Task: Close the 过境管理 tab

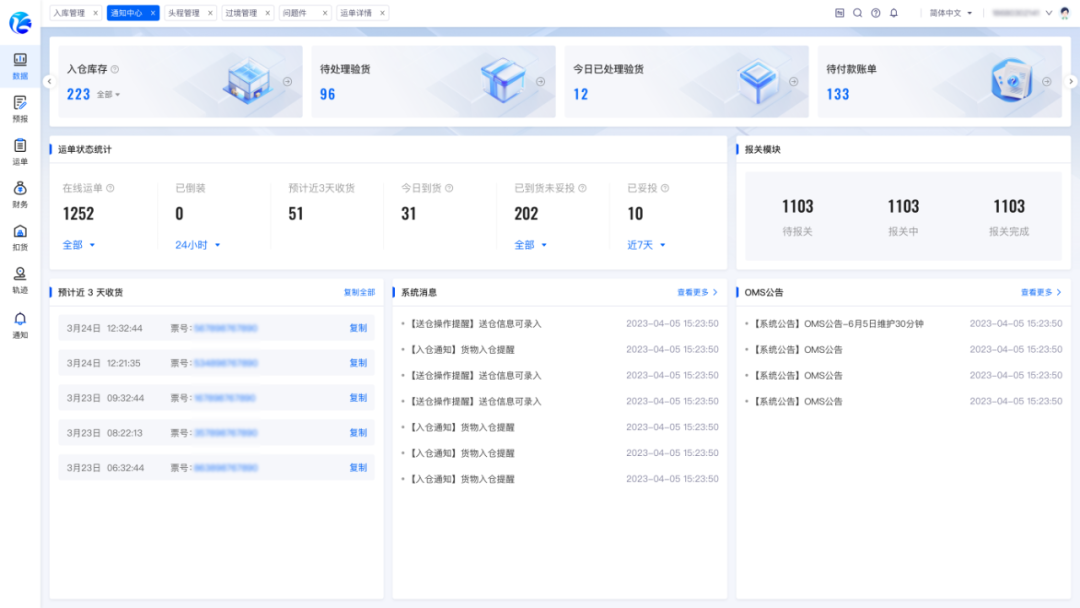Action: (x=267, y=13)
